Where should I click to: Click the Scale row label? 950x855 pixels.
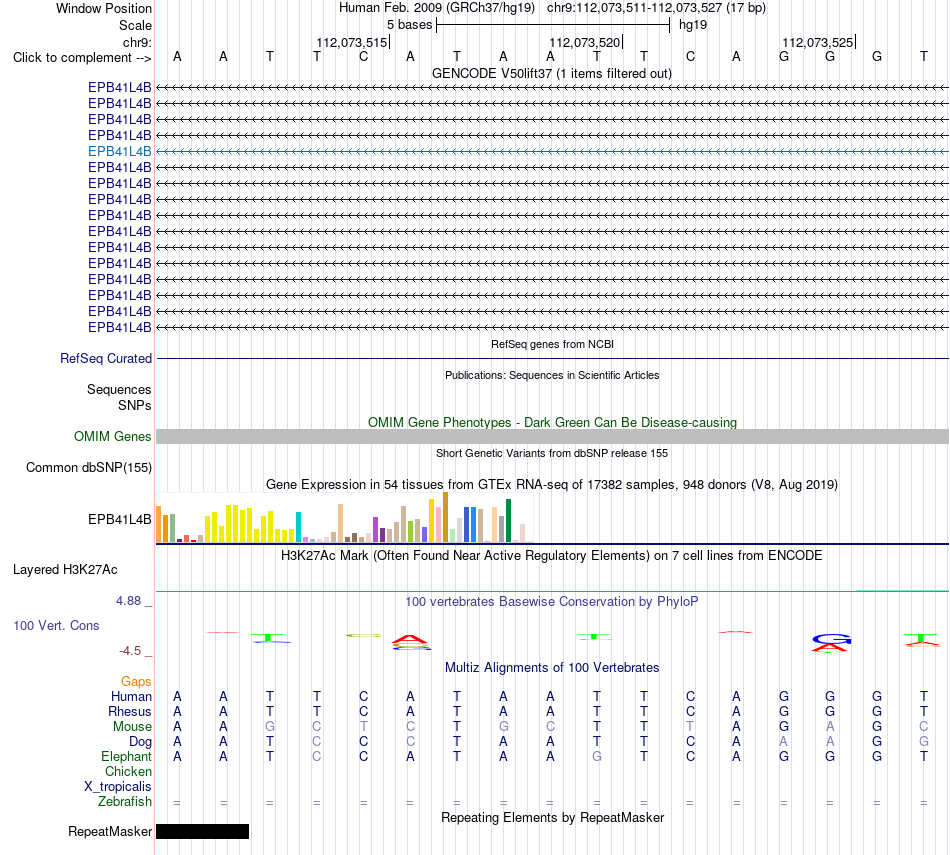point(135,25)
